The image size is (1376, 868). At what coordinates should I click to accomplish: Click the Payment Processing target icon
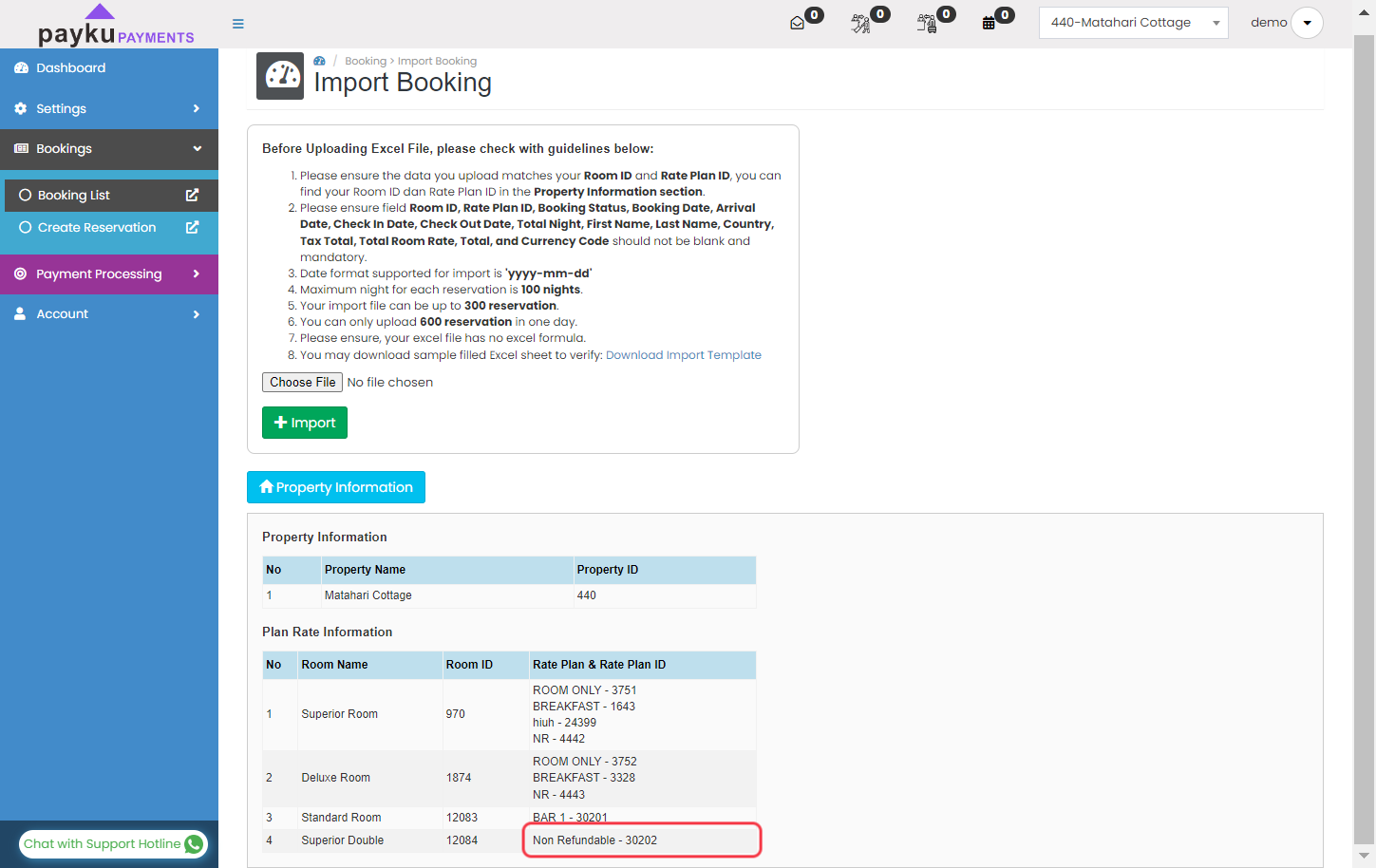coord(21,274)
